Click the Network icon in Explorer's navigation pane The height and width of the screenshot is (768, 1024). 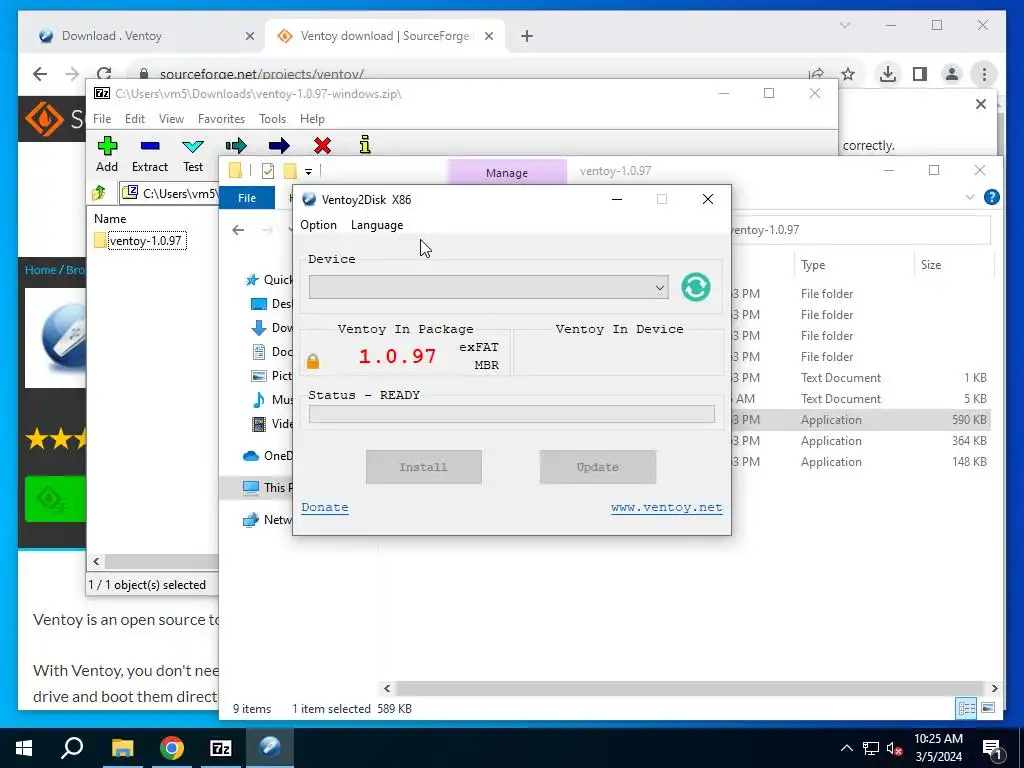point(250,520)
